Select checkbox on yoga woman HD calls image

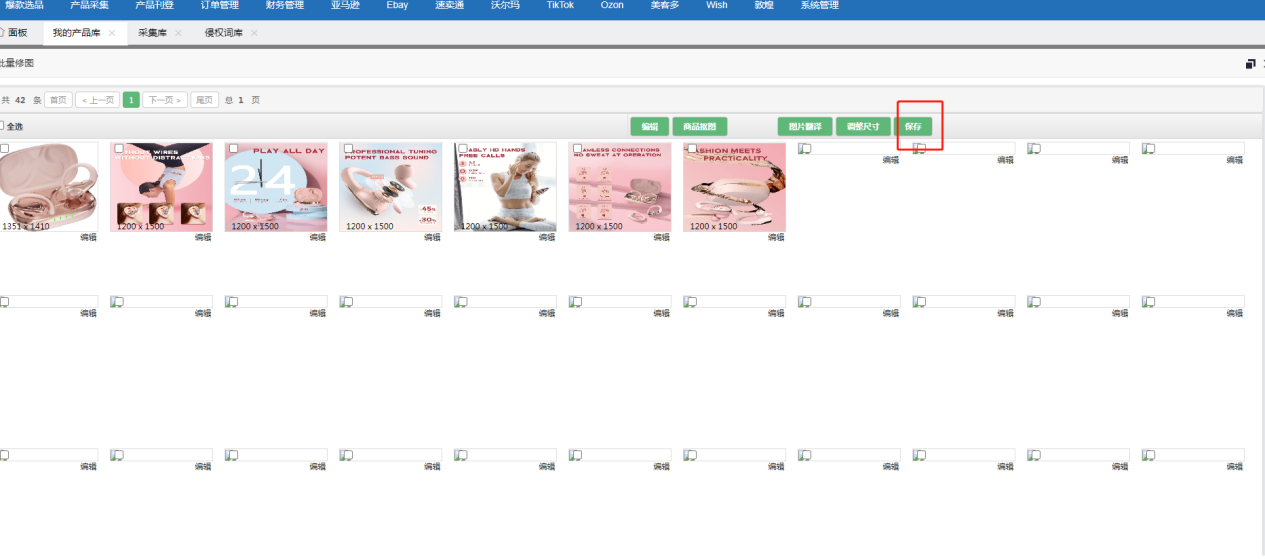462,148
